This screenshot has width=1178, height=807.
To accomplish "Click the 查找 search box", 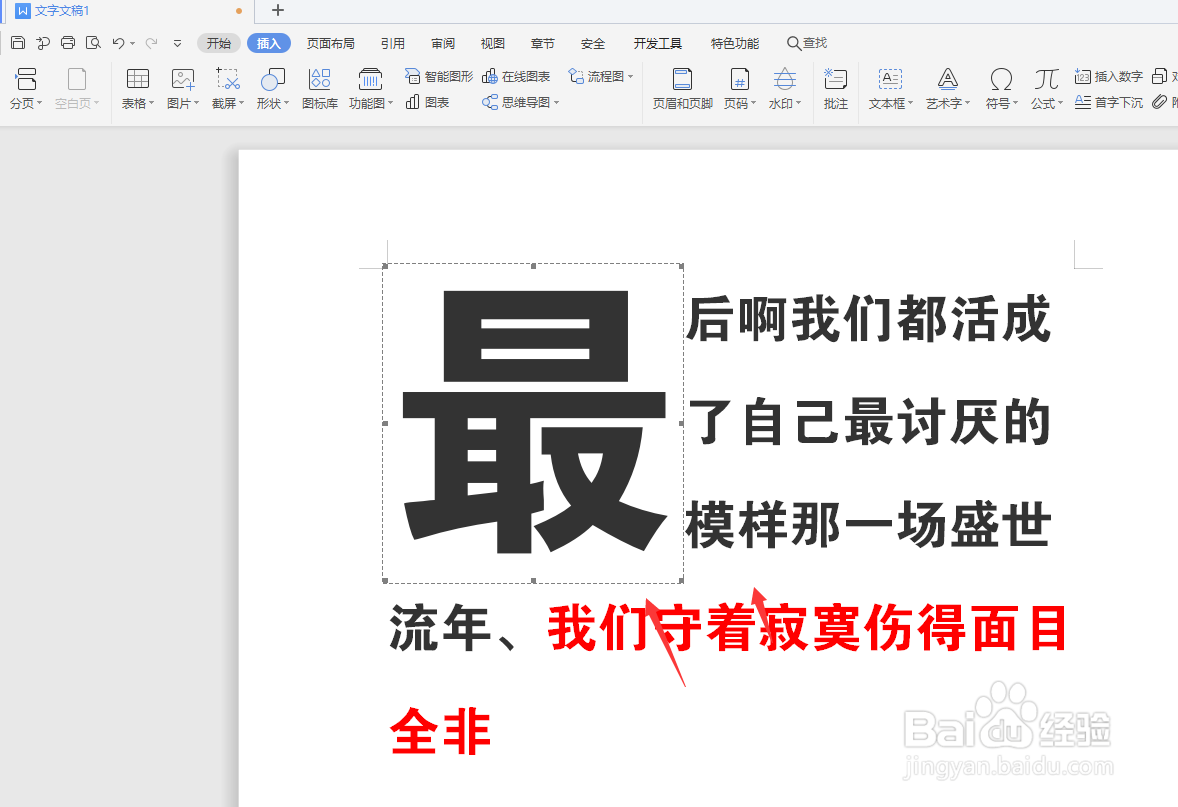I will pyautogui.click(x=807, y=44).
